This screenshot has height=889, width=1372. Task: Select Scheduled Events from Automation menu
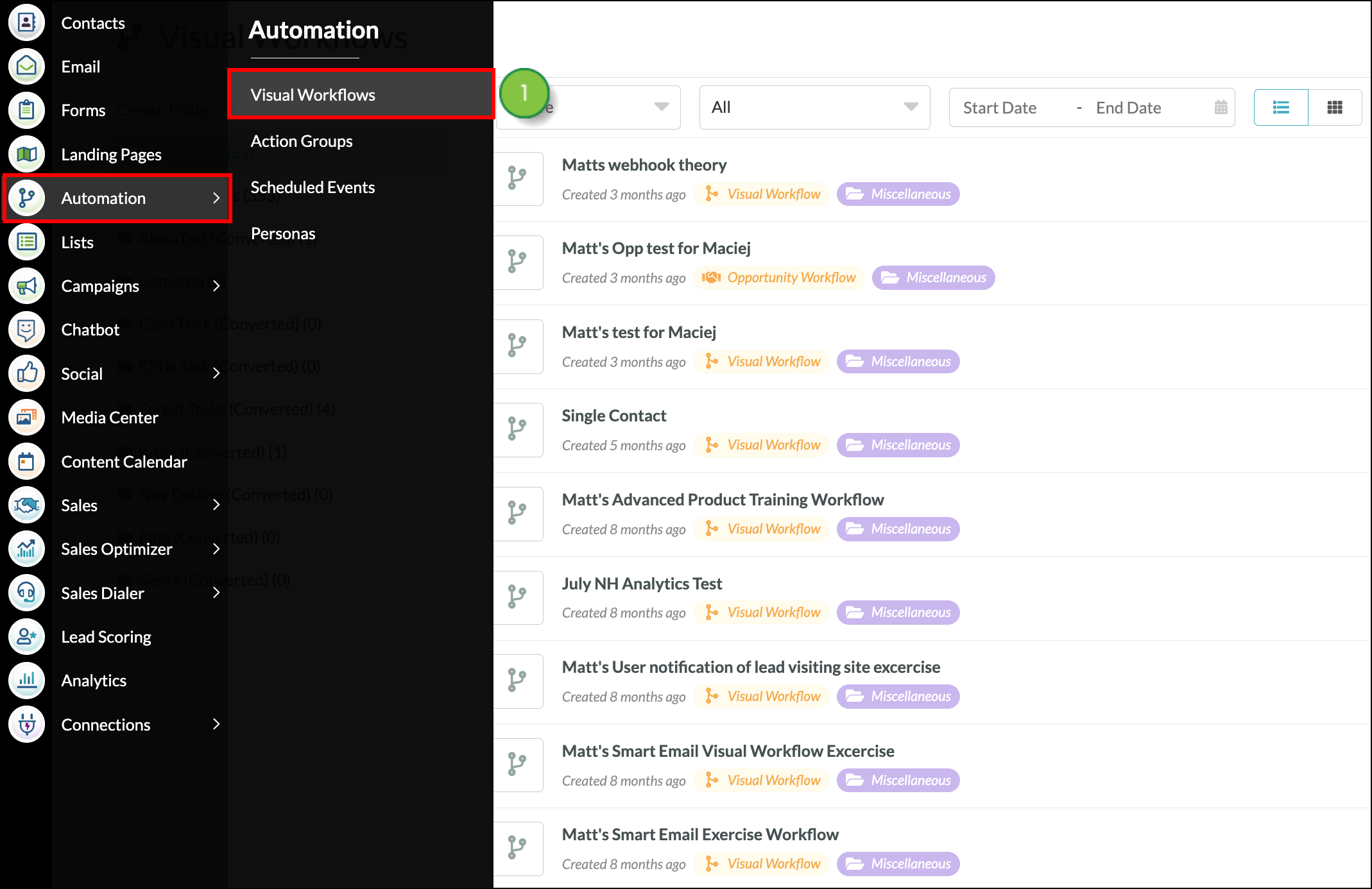pos(313,187)
